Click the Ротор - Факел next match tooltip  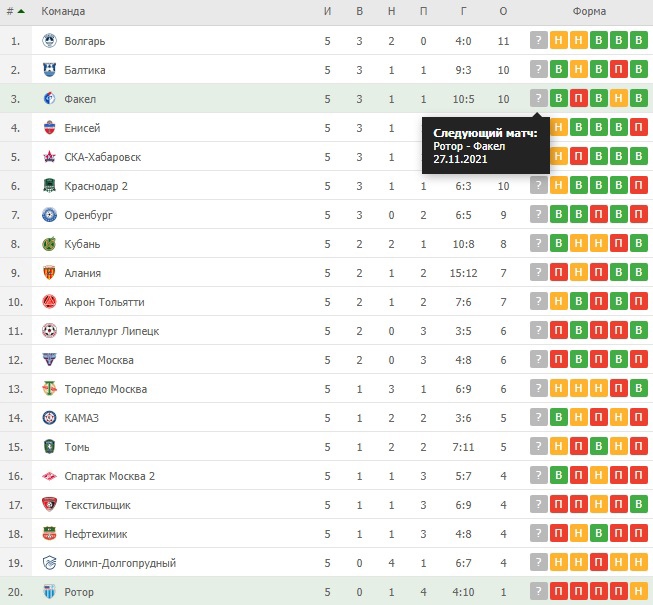pos(485,146)
